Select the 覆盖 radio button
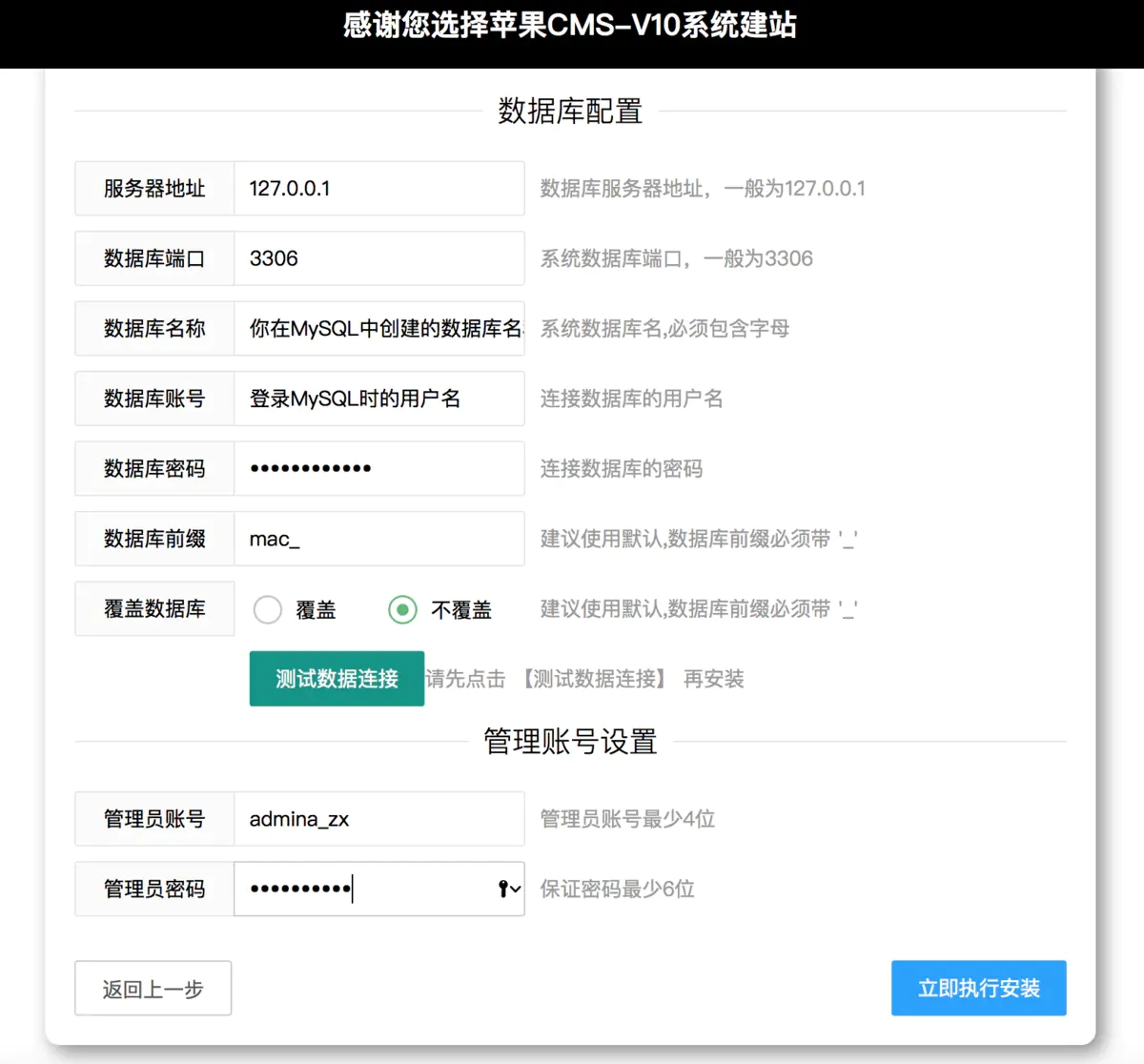The height and width of the screenshot is (1064, 1144). pyautogui.click(x=268, y=609)
